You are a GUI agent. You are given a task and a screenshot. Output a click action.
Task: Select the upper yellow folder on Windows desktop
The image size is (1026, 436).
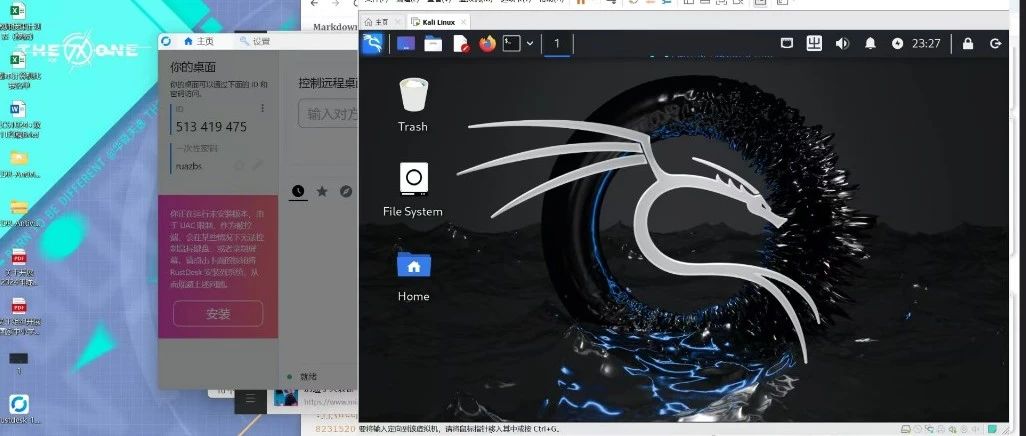click(x=19, y=164)
